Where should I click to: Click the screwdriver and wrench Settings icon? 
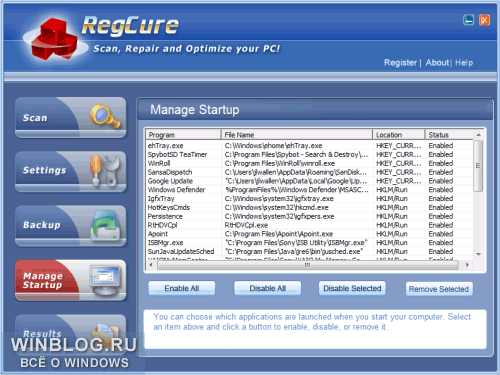(x=105, y=171)
